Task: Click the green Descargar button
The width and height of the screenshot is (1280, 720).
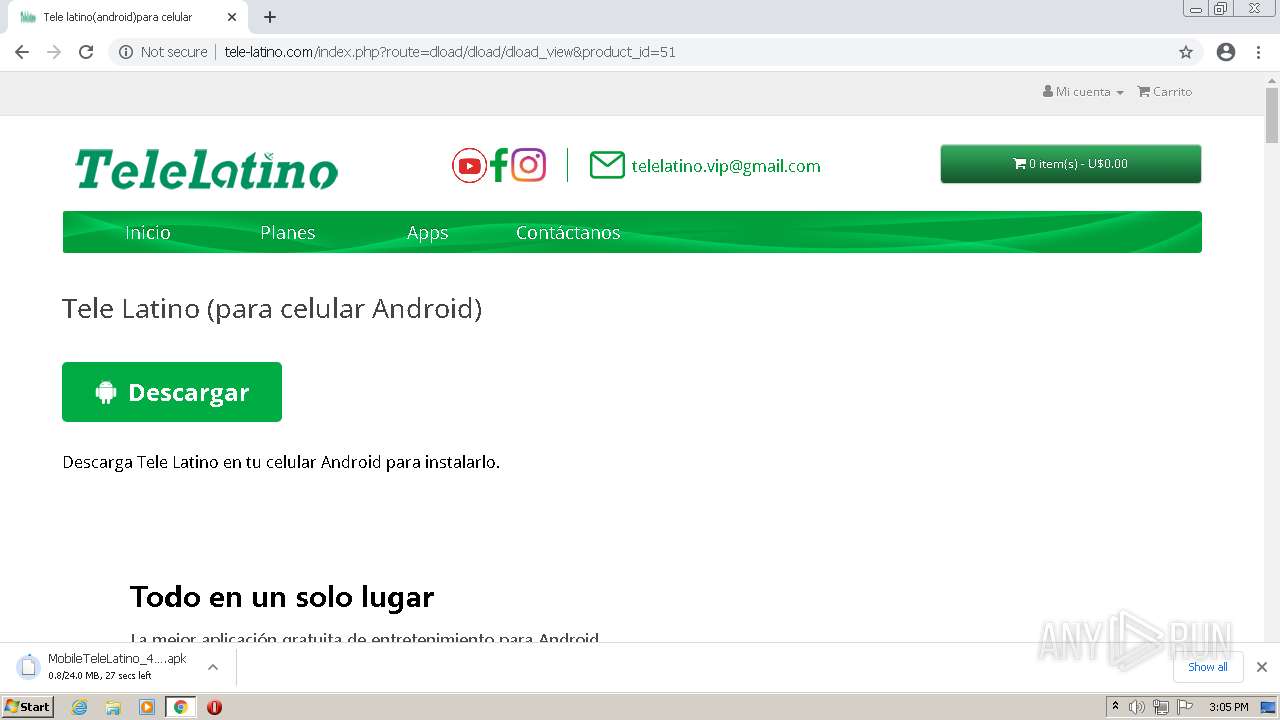Action: coord(172,392)
